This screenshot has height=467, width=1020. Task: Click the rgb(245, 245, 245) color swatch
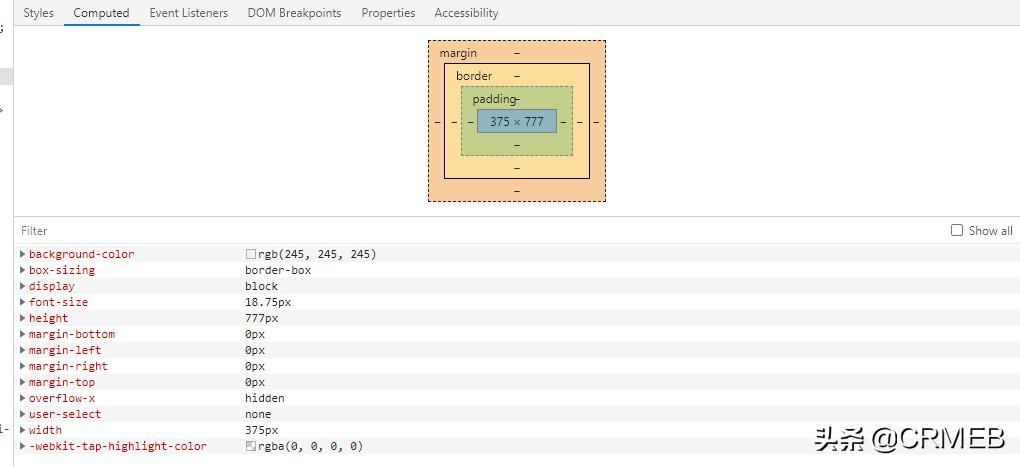(x=251, y=254)
